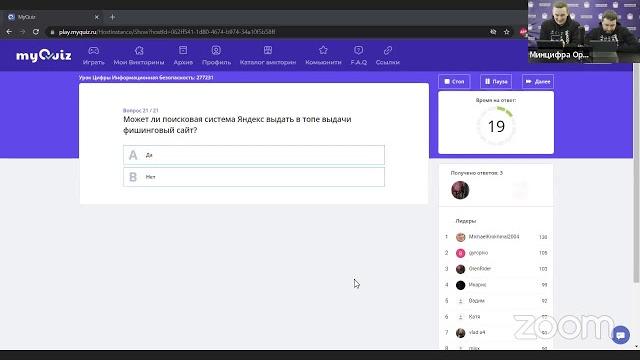Screen dimensions: 640x360
Task: Open the red browser extension icon
Action: click(523, 32)
